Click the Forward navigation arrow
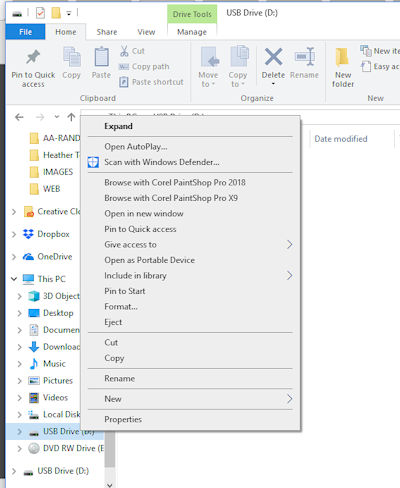Image resolution: width=400 pixels, height=488 pixels. (x=40, y=117)
